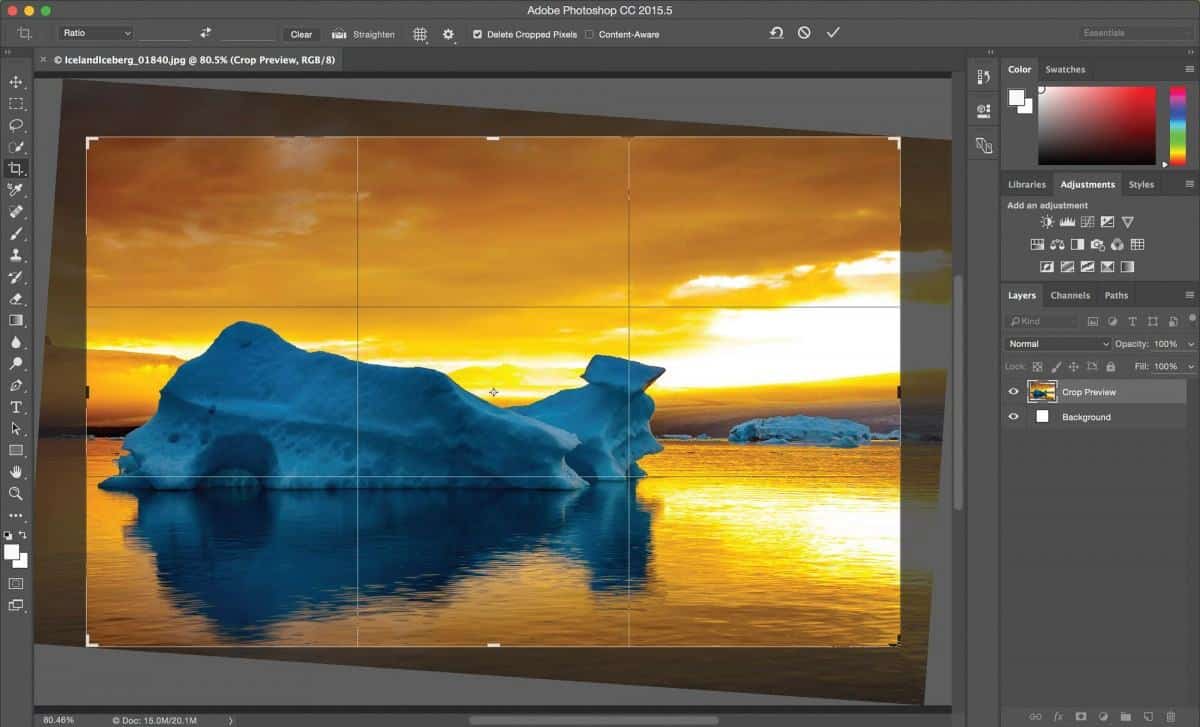1200x727 pixels.
Task: Add a layer mask from the Layers panel
Action: pyautogui.click(x=1080, y=716)
